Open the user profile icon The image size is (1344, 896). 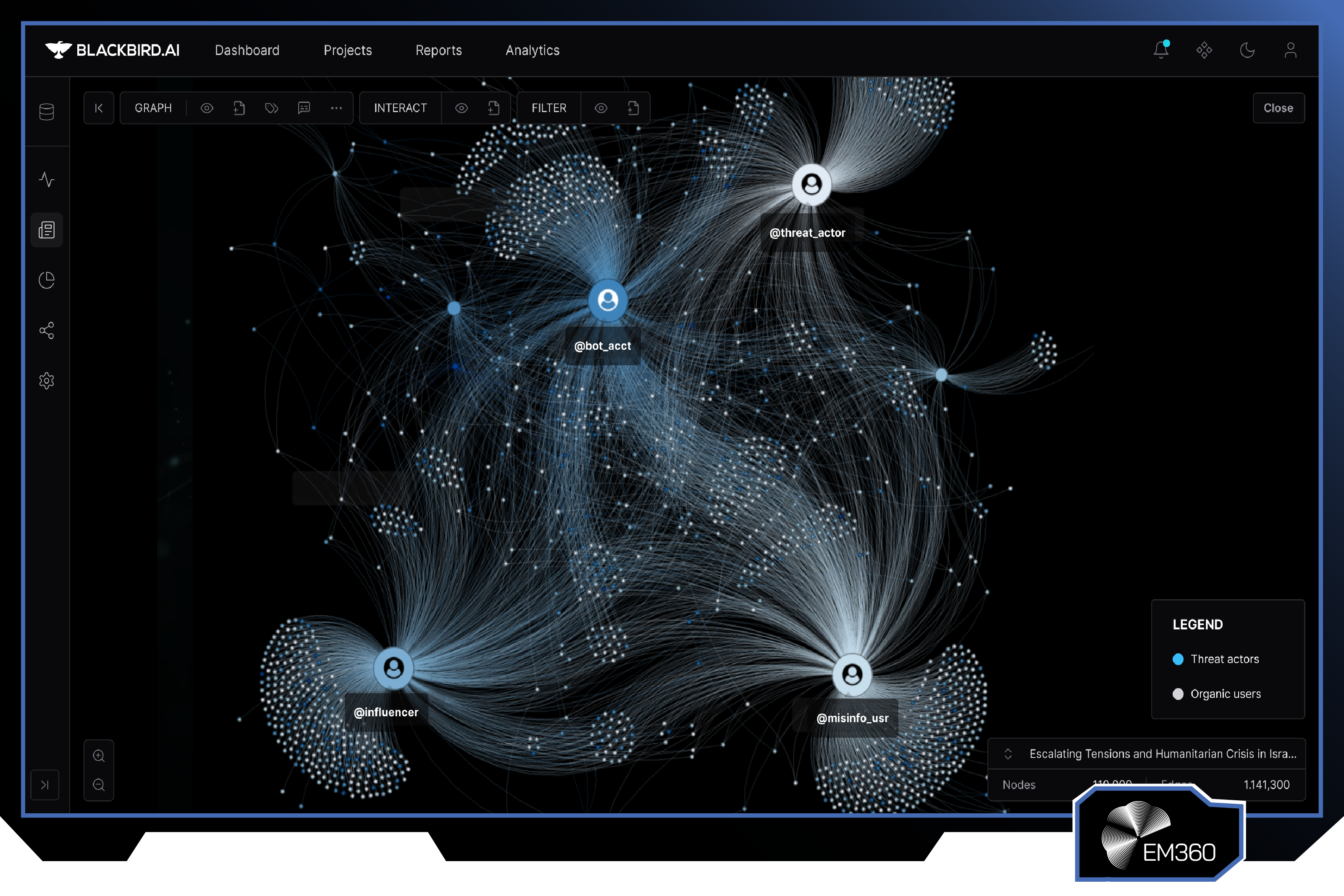pos(1290,50)
